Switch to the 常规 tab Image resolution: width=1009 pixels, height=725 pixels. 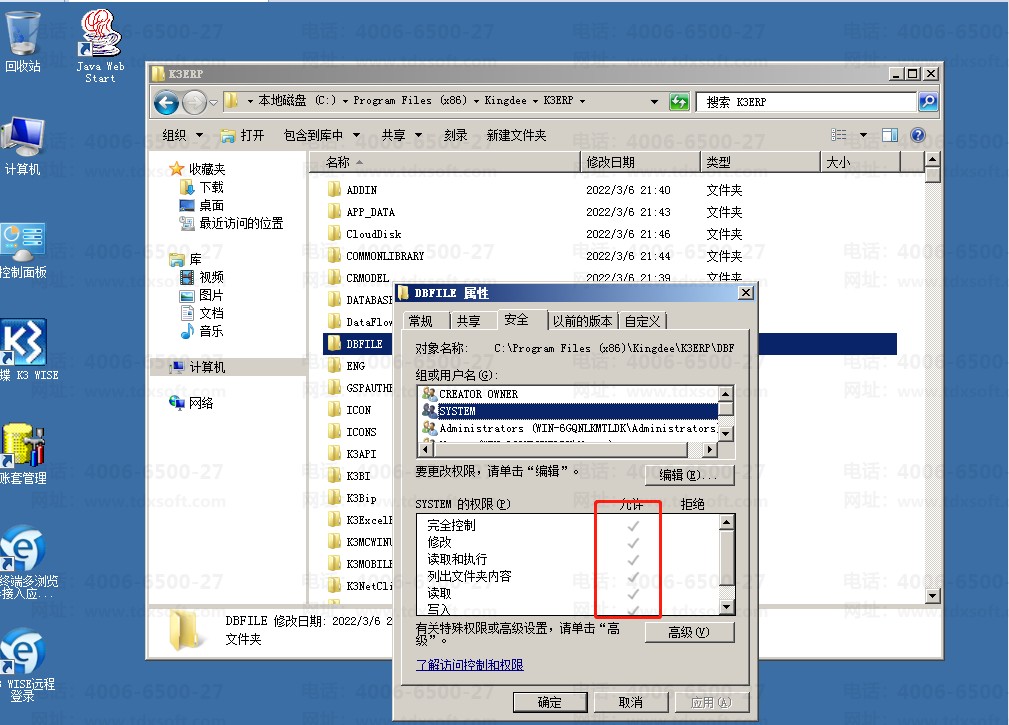pos(421,321)
